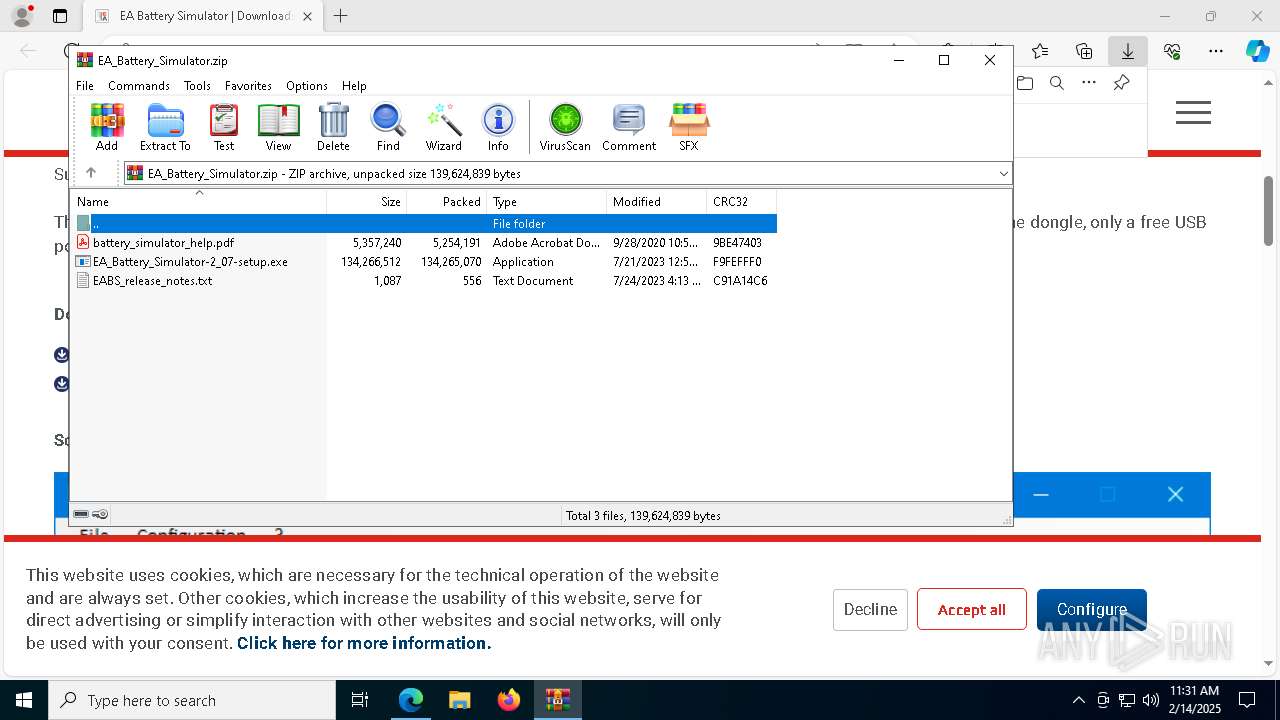Click the Extract To toolbar icon
Image resolution: width=1280 pixels, height=720 pixels.
pos(165,127)
